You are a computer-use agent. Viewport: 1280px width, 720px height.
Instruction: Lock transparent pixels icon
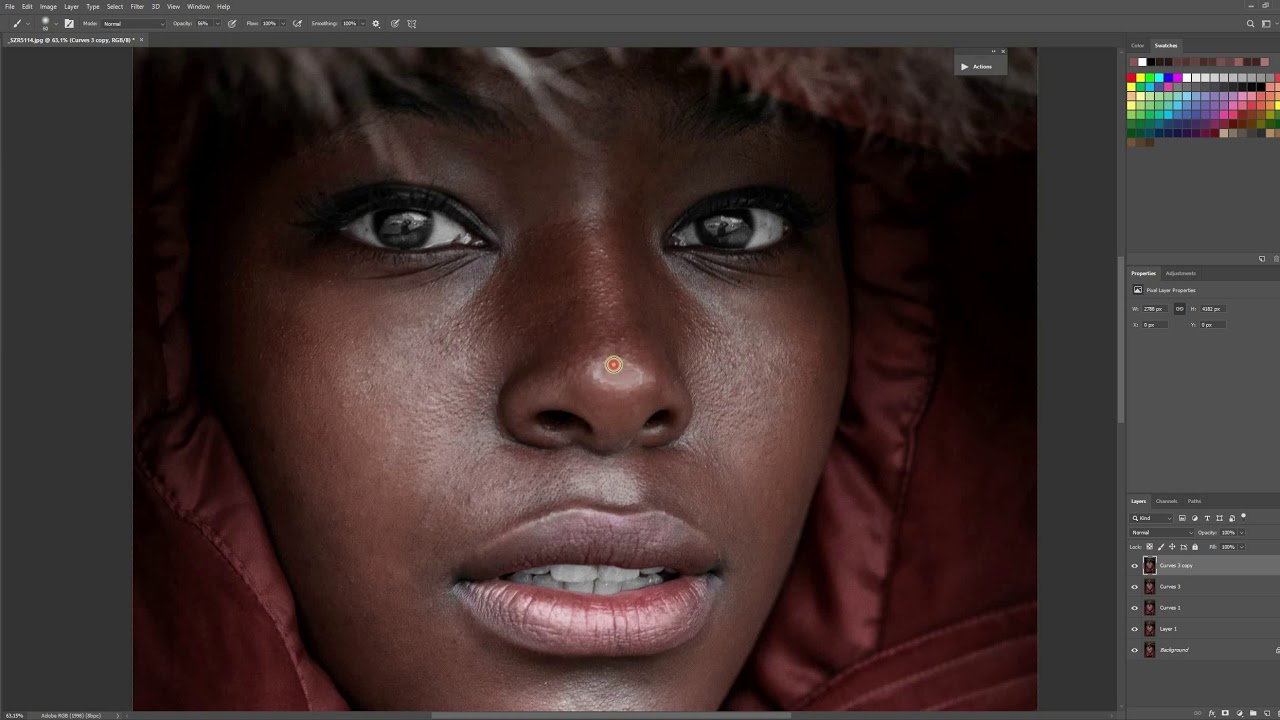(1149, 547)
